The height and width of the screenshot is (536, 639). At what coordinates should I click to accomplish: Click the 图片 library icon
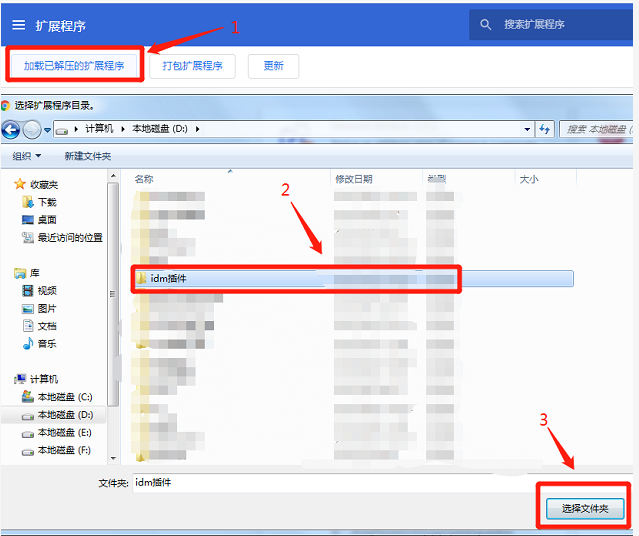(x=28, y=309)
